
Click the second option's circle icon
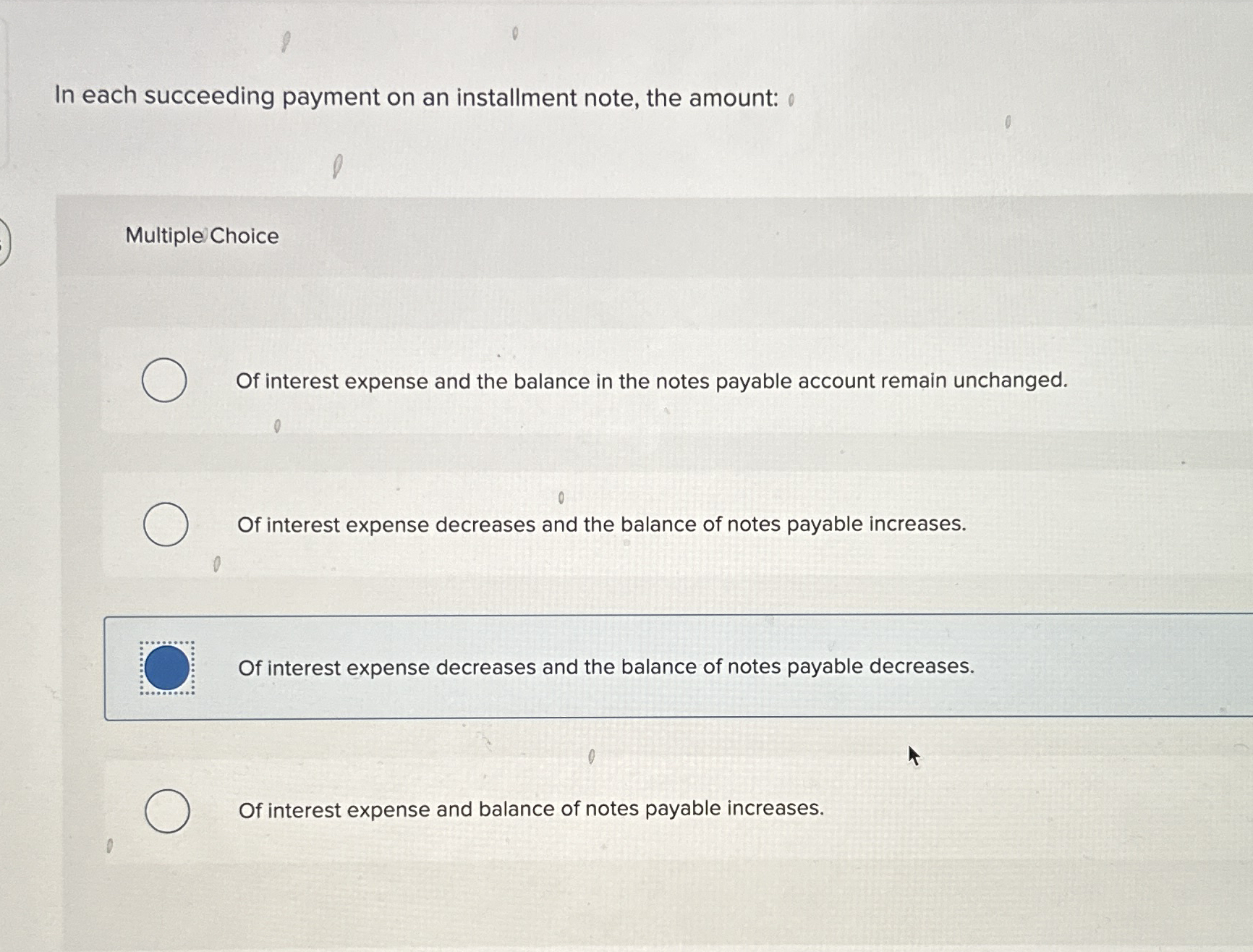(x=166, y=524)
